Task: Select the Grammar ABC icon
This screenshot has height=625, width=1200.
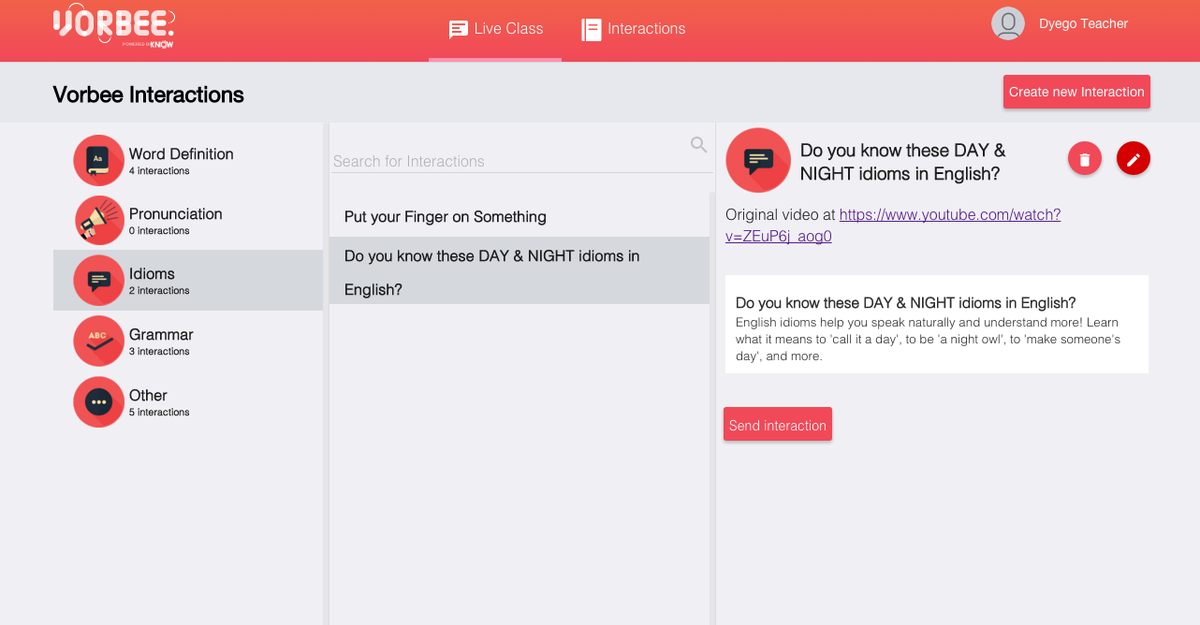Action: (99, 341)
